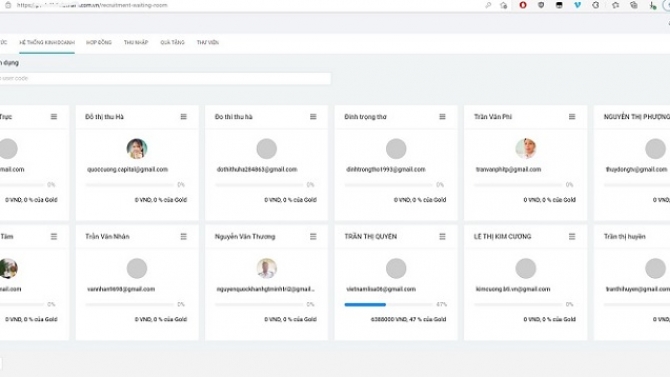Click the refresh-style extension icon in toolbar

click(x=596, y=5)
